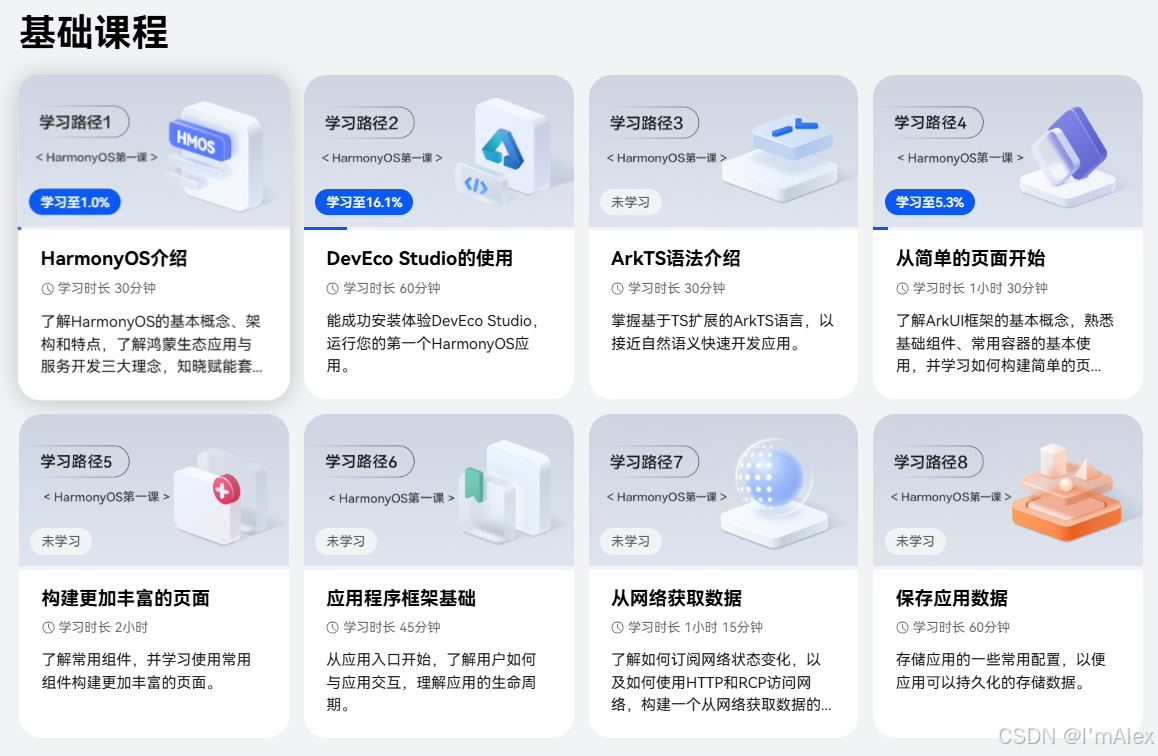Click 未学习 badge in 学习路径8 card

(x=915, y=541)
